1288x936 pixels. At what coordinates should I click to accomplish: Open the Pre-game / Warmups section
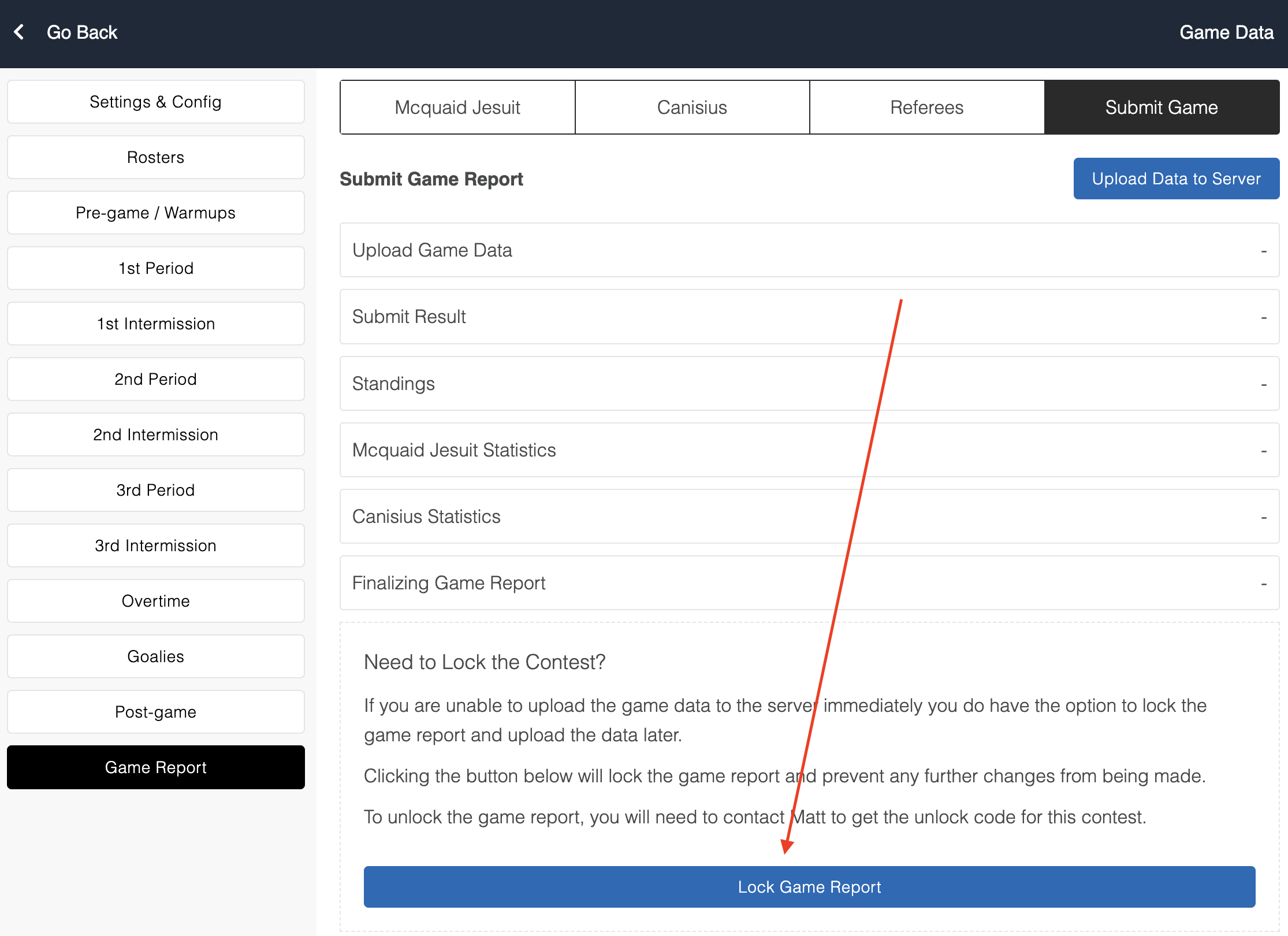click(155, 213)
